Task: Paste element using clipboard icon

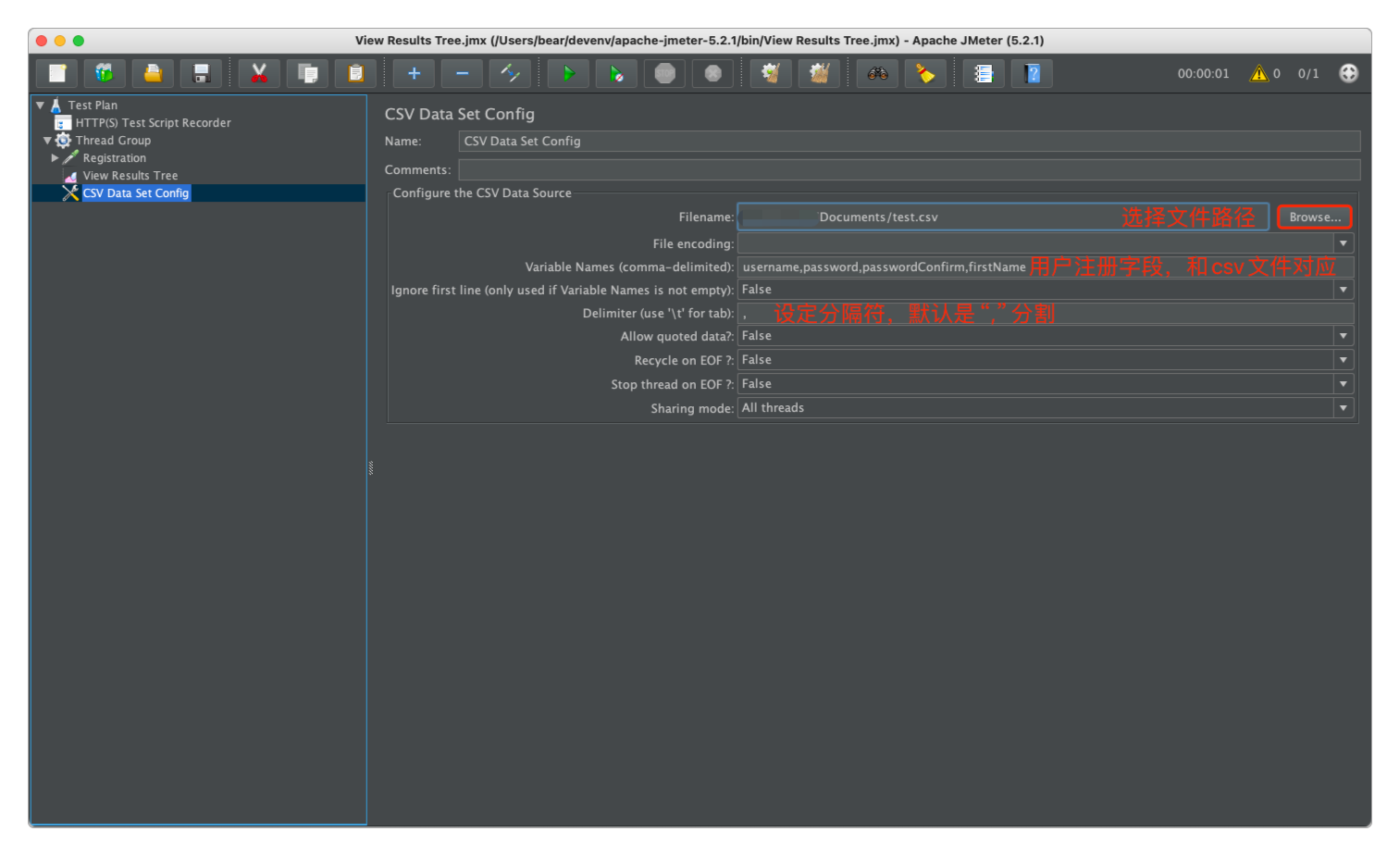Action: [x=355, y=73]
